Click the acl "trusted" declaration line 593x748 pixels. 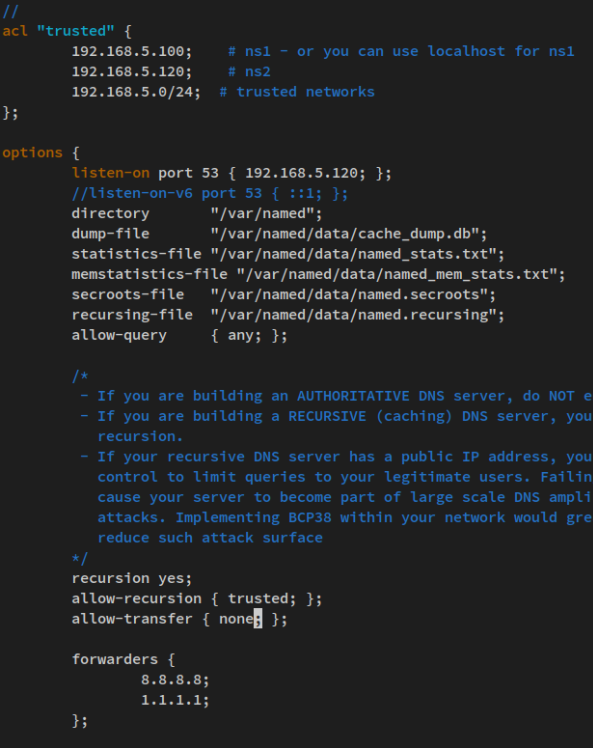[x=67, y=31]
